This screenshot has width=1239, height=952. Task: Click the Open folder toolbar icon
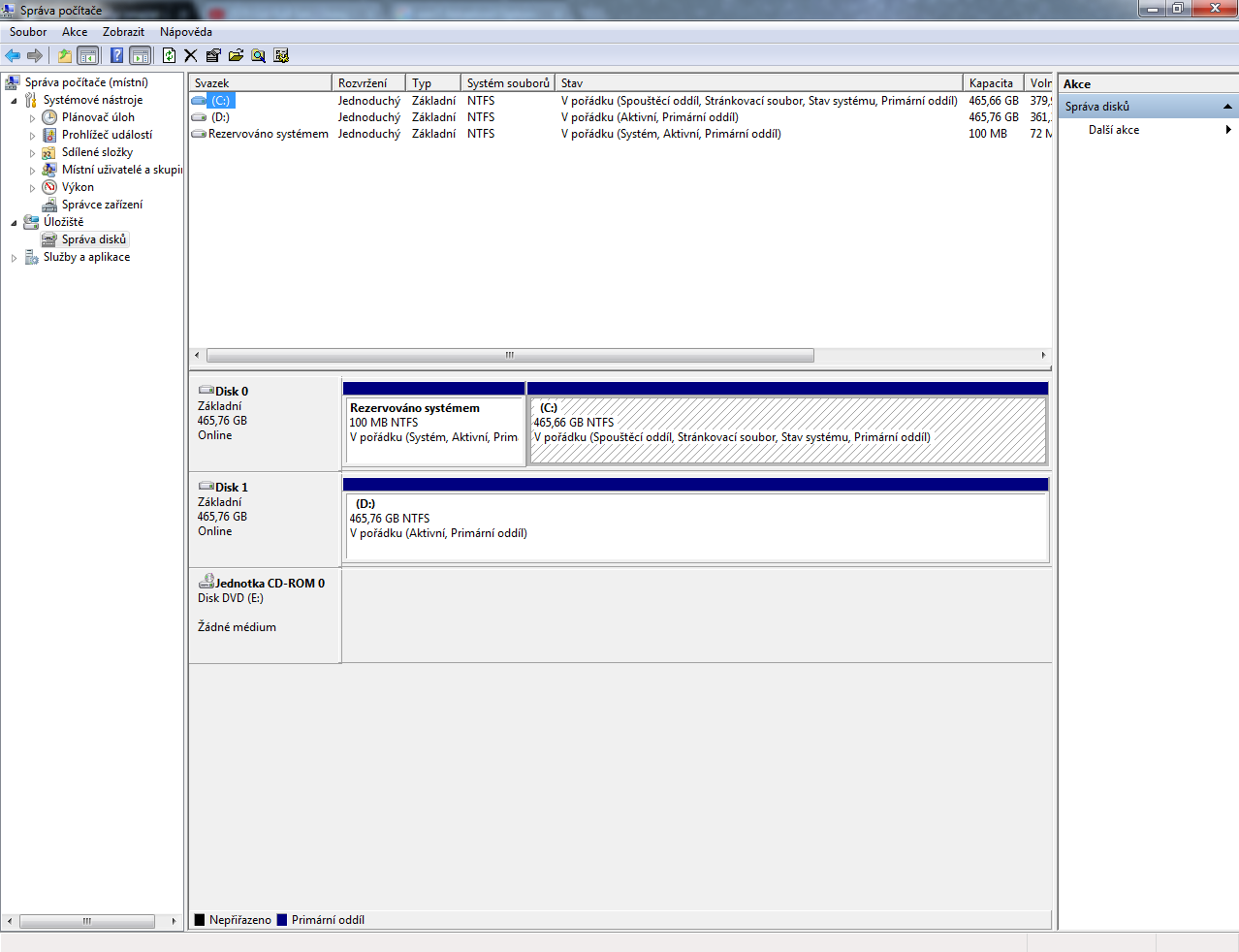pyautogui.click(x=236, y=55)
